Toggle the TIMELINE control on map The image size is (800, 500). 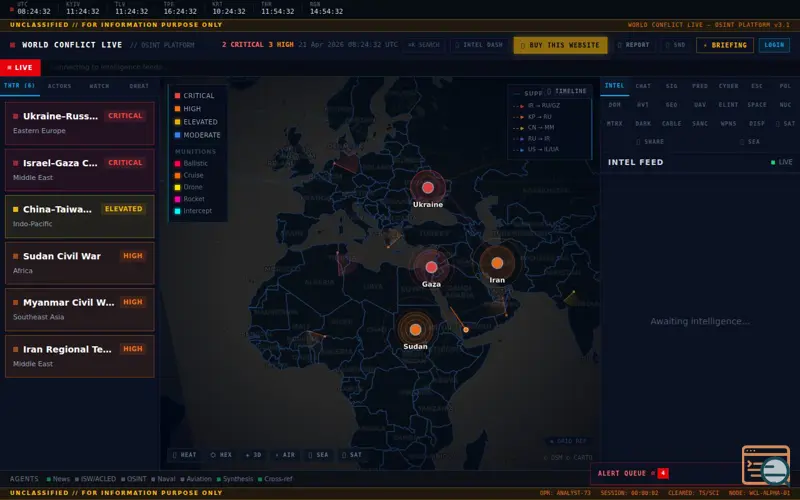click(567, 91)
